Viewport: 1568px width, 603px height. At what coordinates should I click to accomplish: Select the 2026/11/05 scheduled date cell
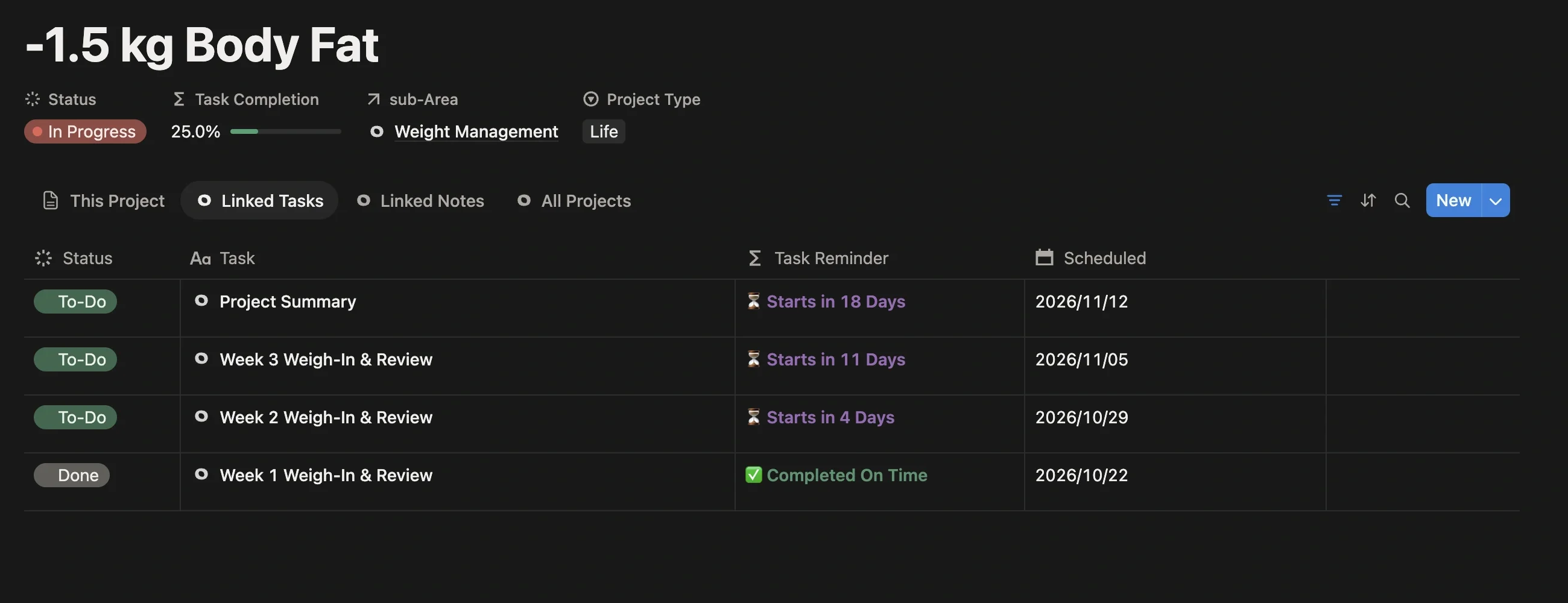click(x=1175, y=365)
